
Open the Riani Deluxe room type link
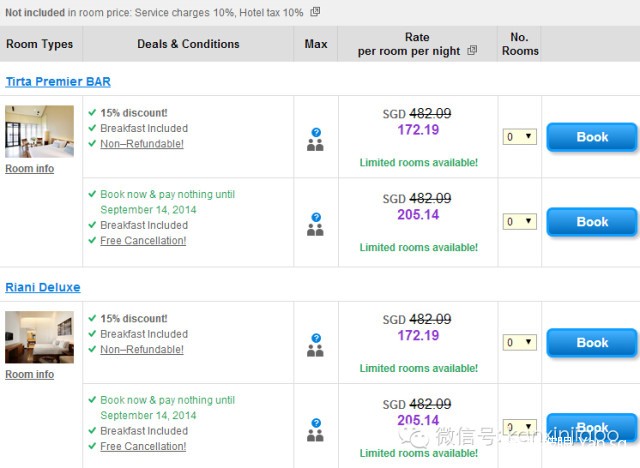pyautogui.click(x=43, y=287)
